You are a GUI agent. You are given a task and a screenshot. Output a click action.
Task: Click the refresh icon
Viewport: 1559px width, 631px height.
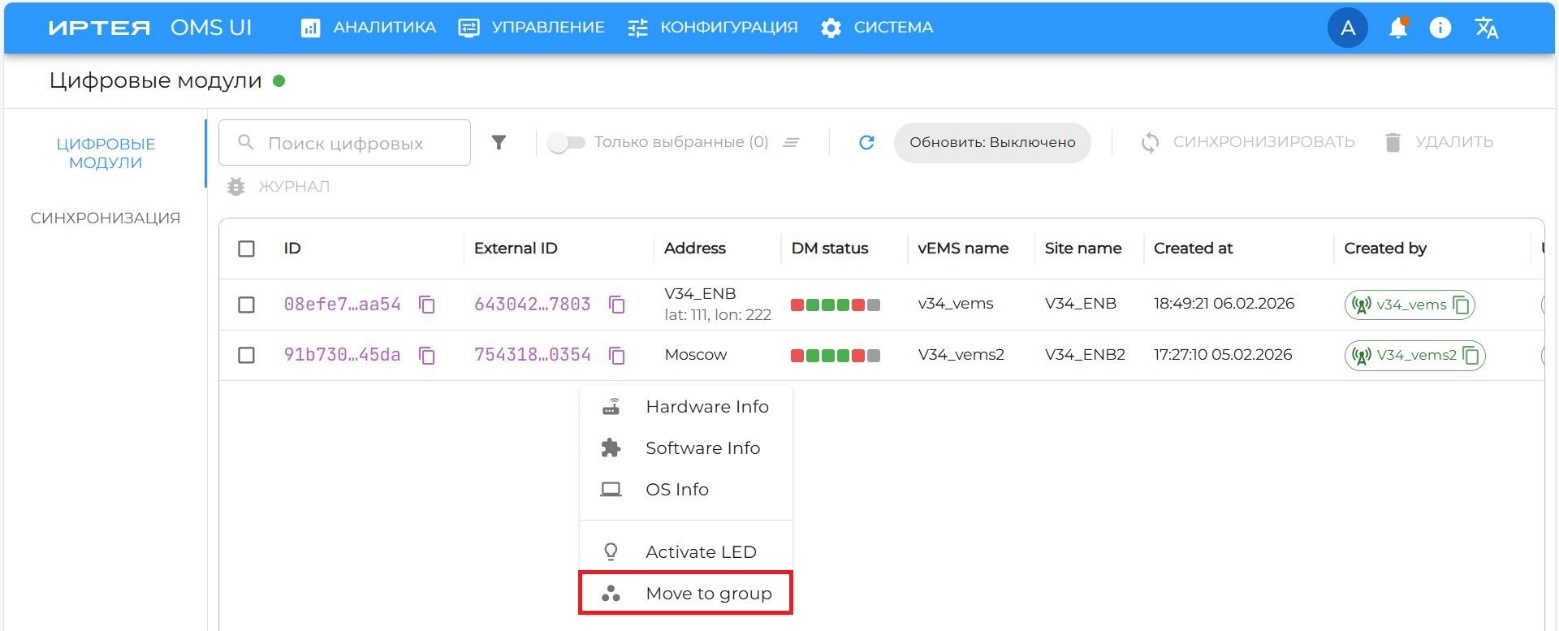pos(867,143)
